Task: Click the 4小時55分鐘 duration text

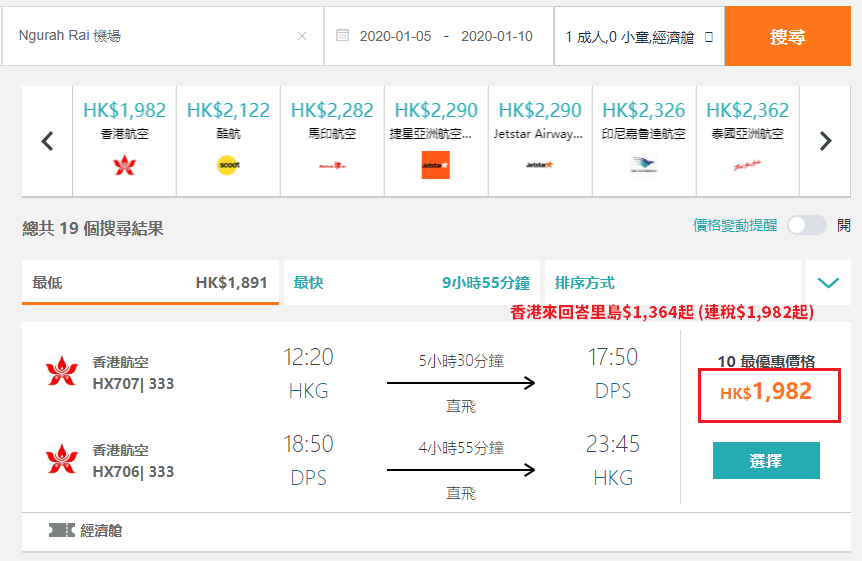Action: [x=461, y=448]
